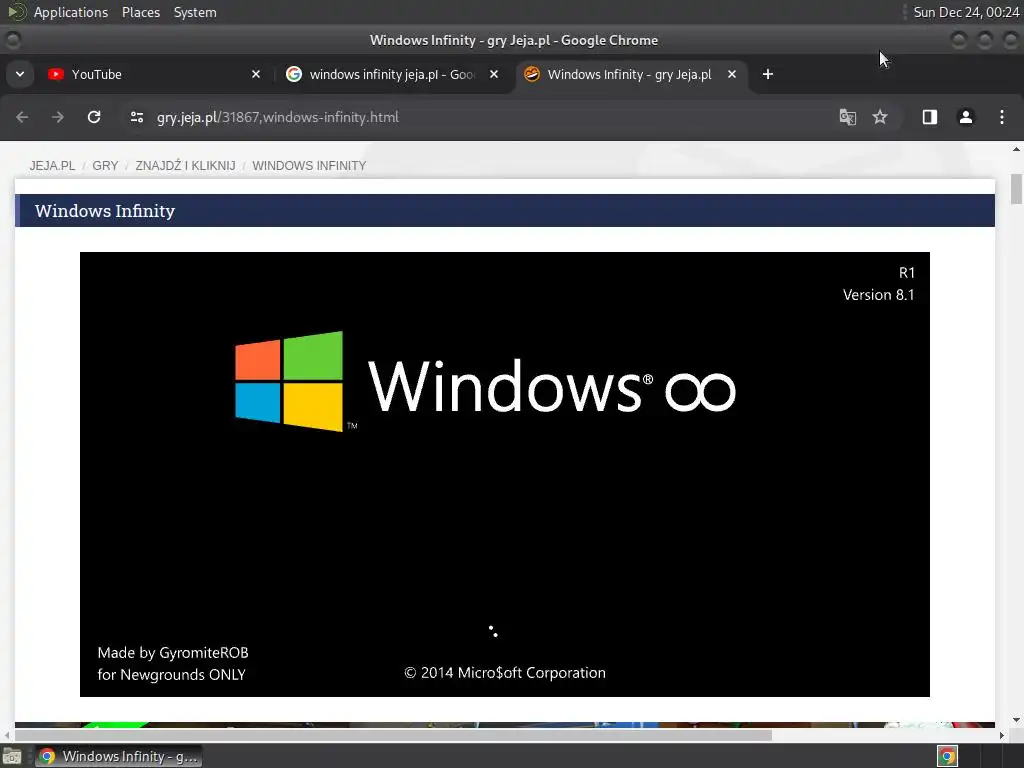Follow the GRY breadcrumb link
Image resolution: width=1024 pixels, height=768 pixels.
(105, 166)
